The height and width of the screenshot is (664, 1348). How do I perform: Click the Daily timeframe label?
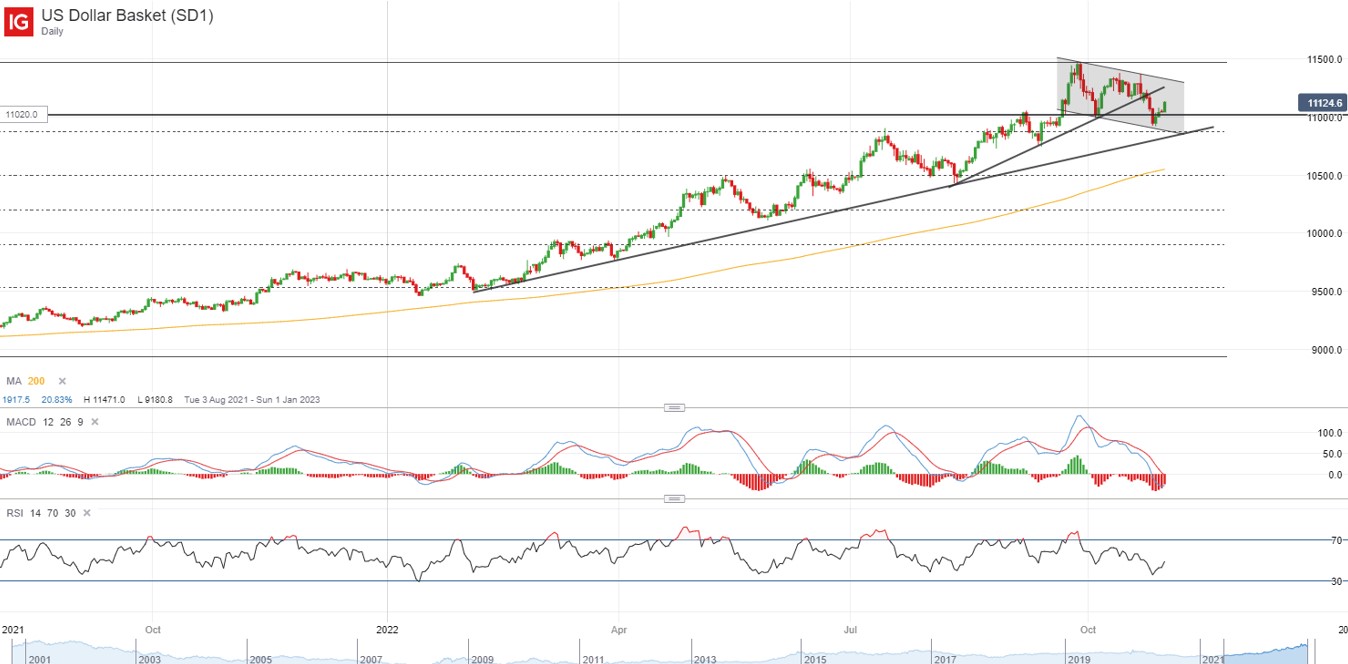pyautogui.click(x=53, y=31)
